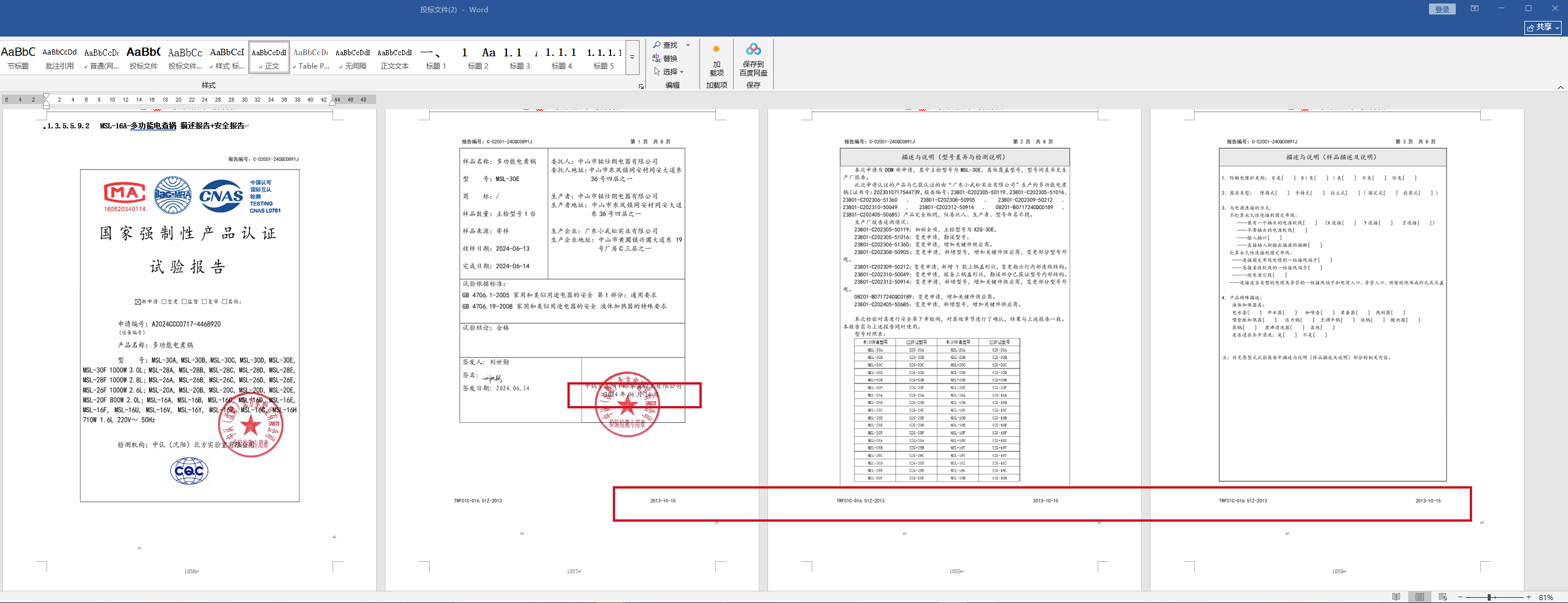The width and height of the screenshot is (1568, 603).
Task: Apply the 批注引用 style
Action: pos(60,58)
